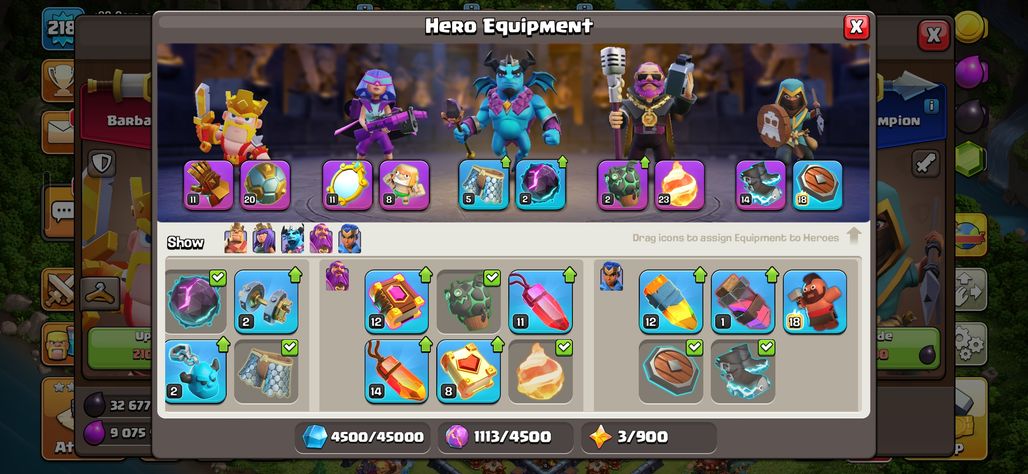1028x474 pixels.
Task: Tap the Shiny Ore 4500/45000 counter
Action: pos(363,437)
